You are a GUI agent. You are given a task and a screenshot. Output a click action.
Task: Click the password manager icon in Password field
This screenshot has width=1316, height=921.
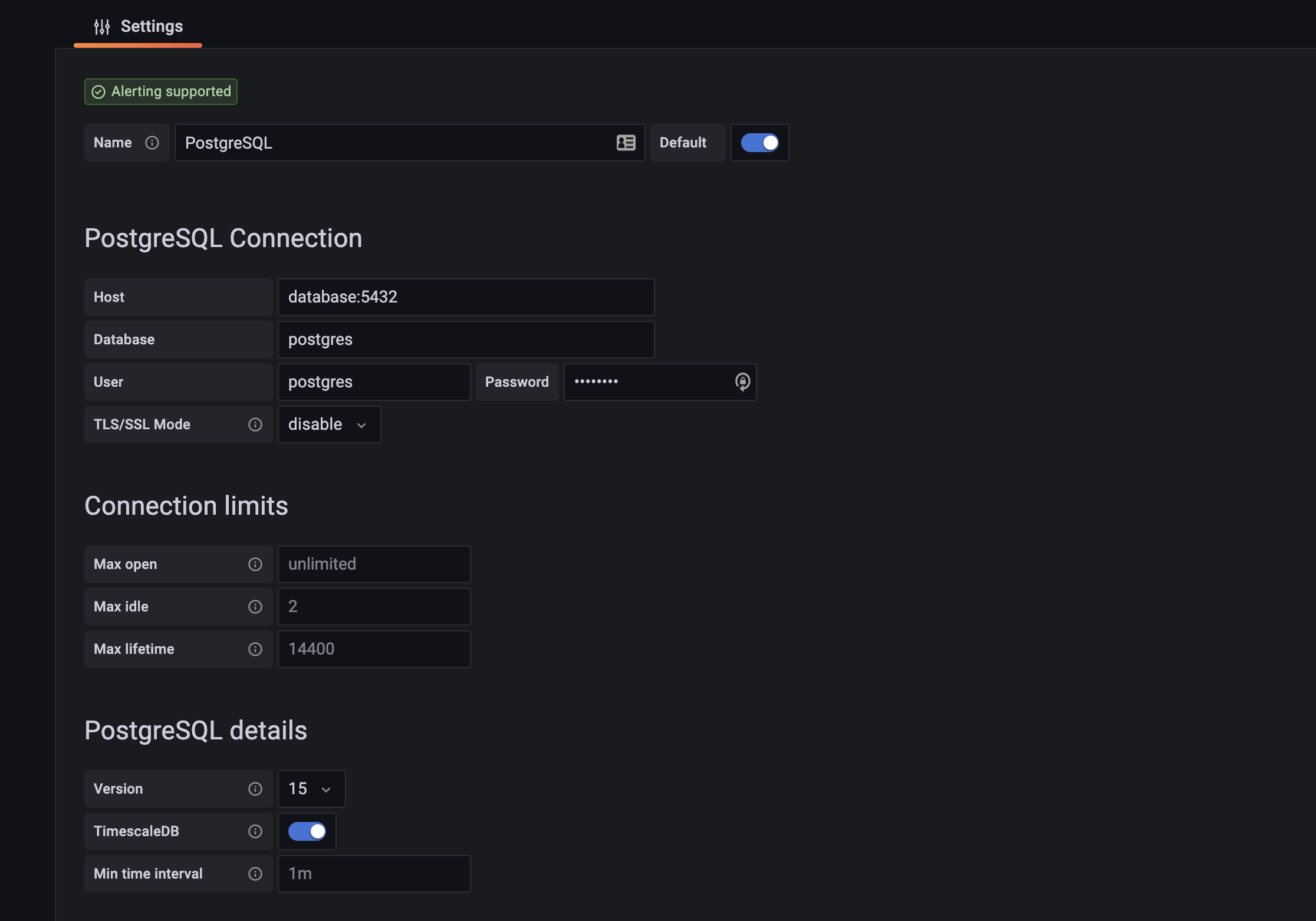[x=742, y=382]
